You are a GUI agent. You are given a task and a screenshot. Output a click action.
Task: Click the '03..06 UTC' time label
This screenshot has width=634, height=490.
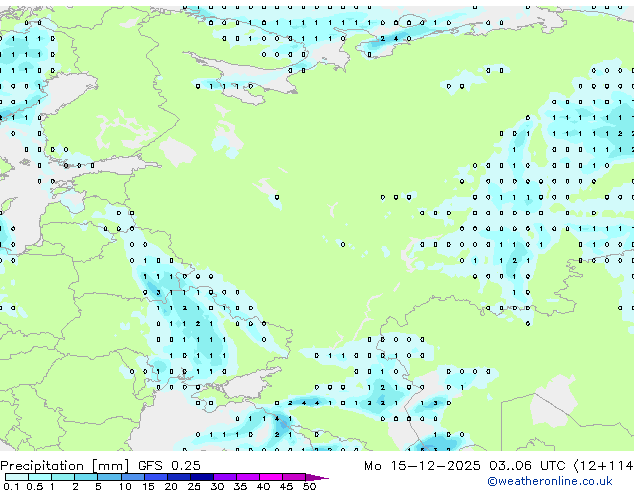pyautogui.click(x=527, y=466)
